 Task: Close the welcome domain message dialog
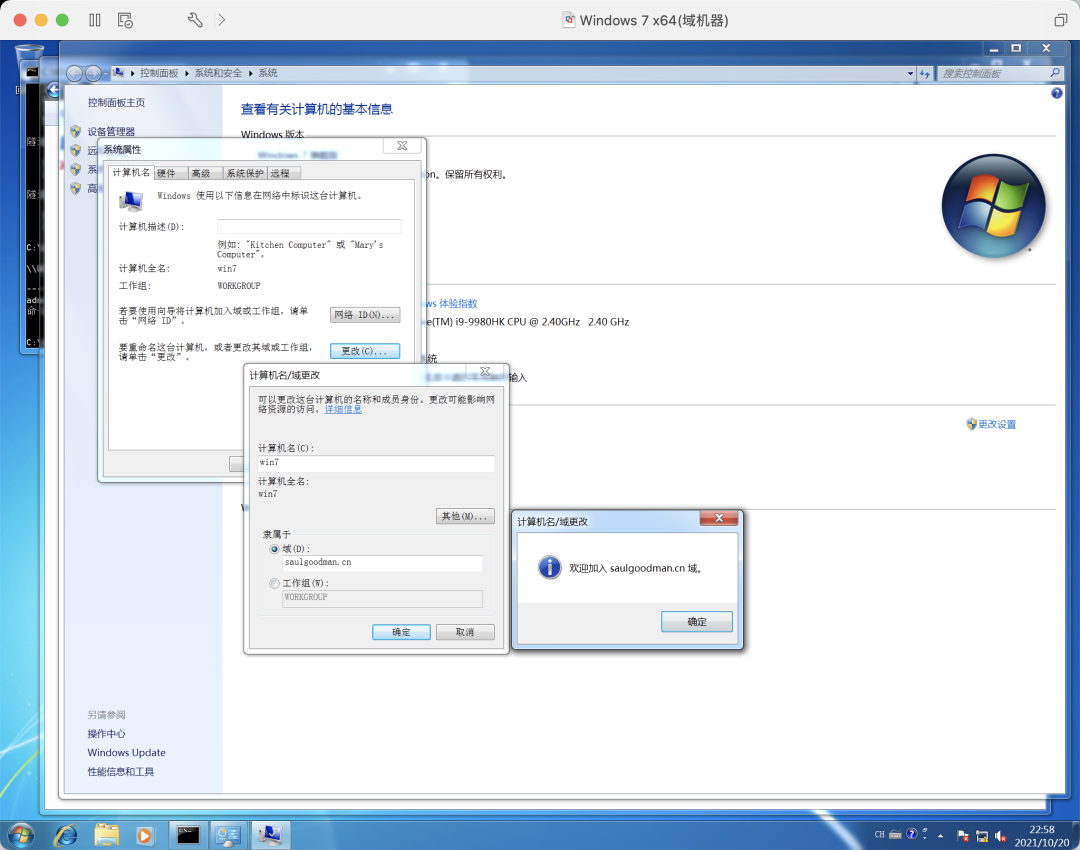(718, 518)
